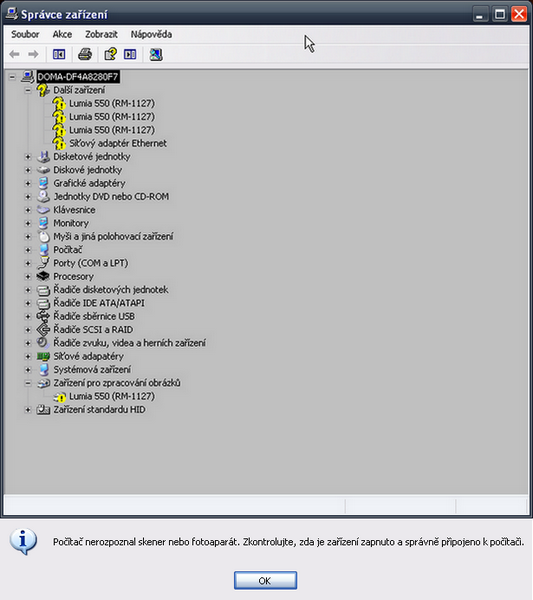Screen dimensions: 533x600
Task: Open the Properties help icon in toolbar
Action: click(x=111, y=54)
